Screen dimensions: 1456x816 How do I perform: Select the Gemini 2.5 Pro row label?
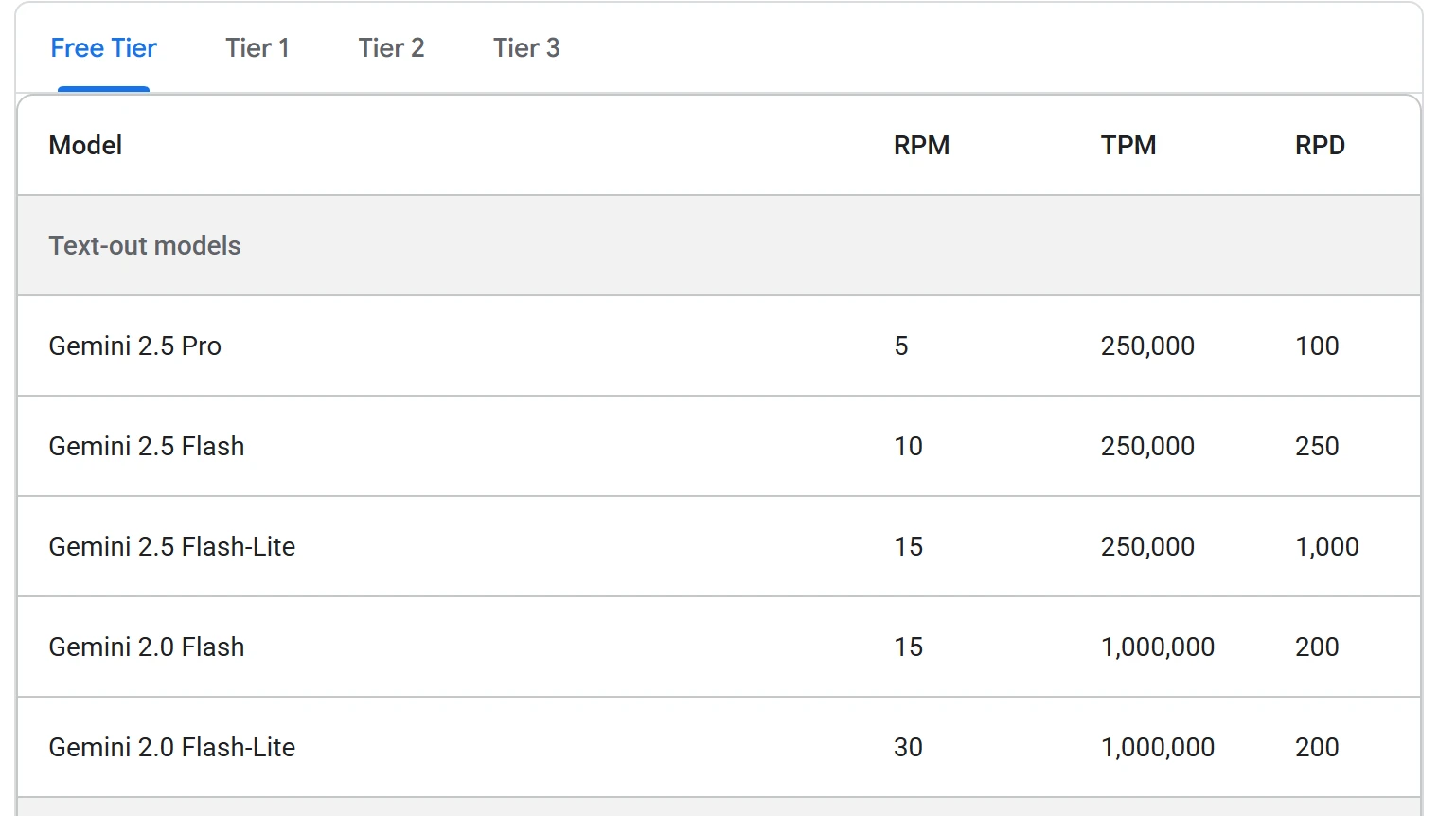(135, 346)
